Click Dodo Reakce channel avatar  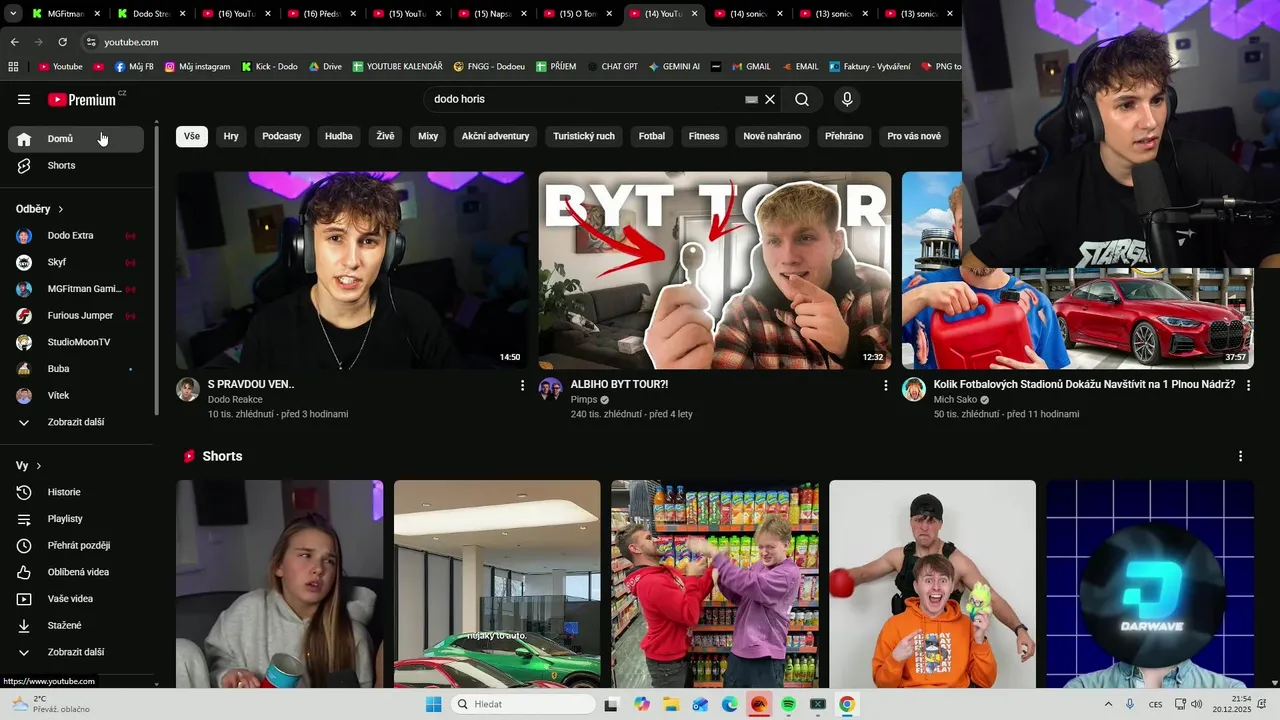coord(188,389)
